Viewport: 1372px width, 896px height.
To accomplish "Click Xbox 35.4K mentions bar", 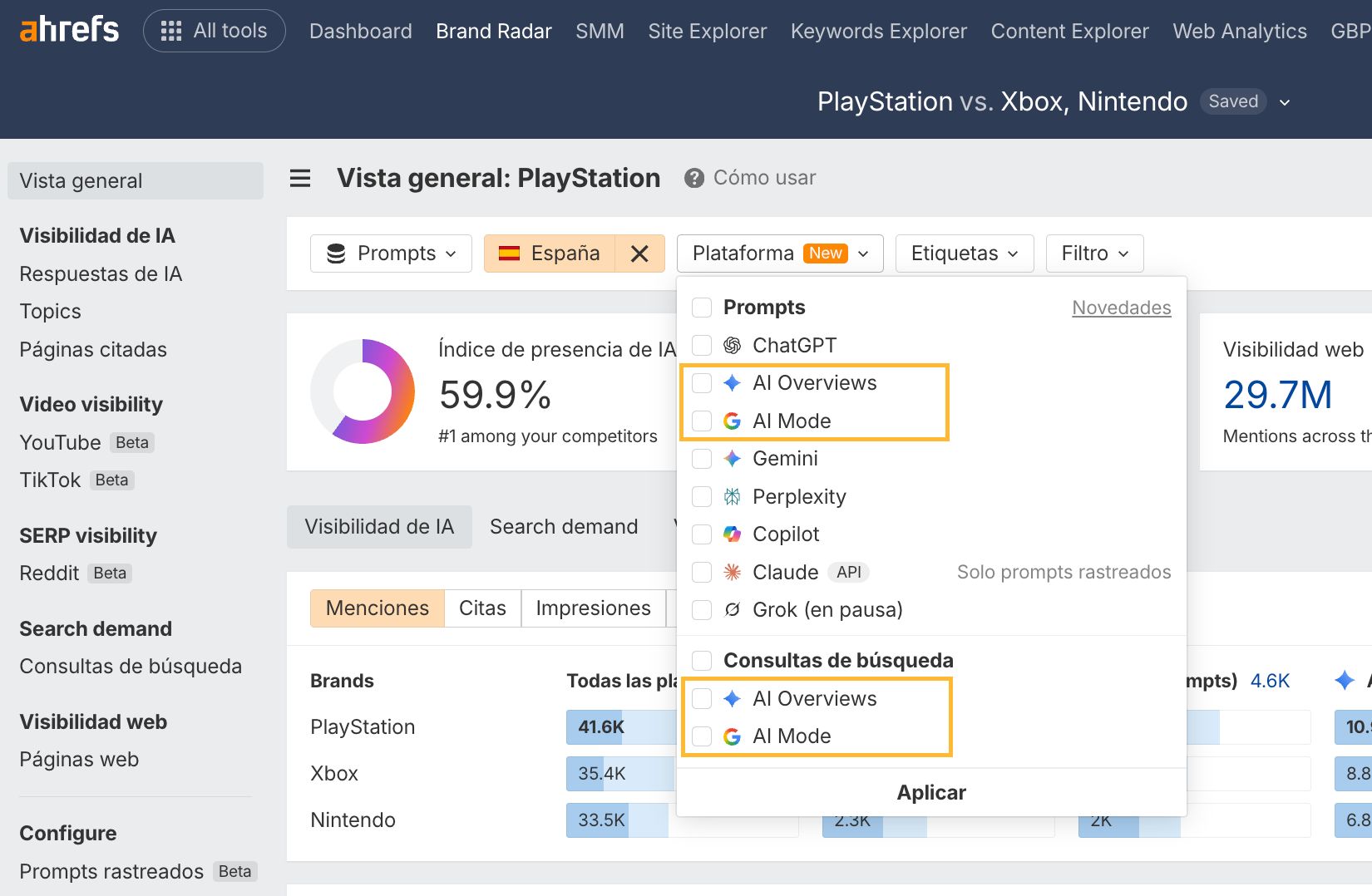I will [620, 774].
